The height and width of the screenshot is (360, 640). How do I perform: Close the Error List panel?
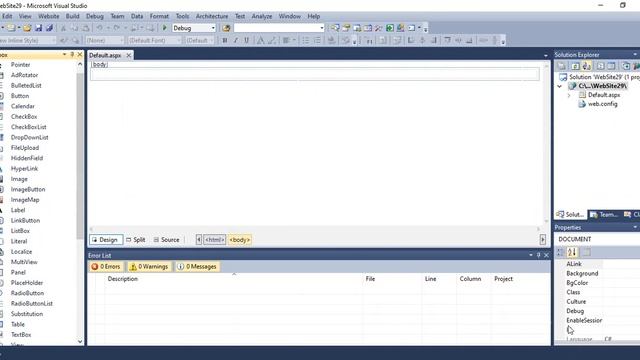(547, 255)
